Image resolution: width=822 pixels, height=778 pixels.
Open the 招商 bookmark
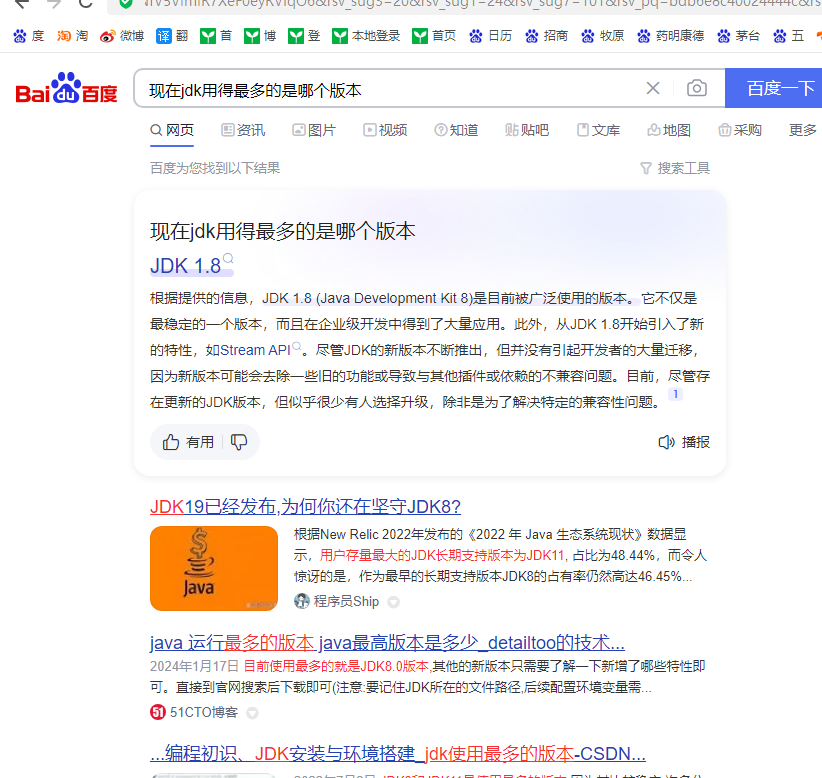tap(546, 36)
